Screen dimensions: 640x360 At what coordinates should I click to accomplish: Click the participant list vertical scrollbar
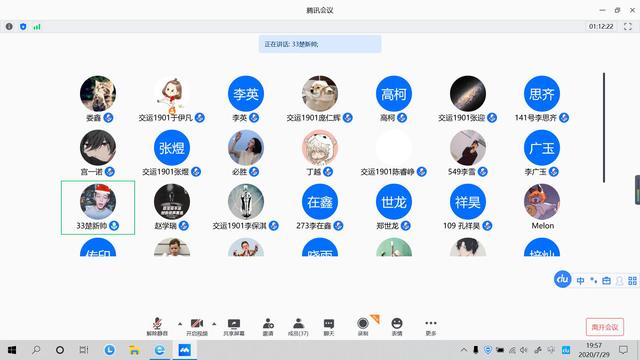[604, 127]
